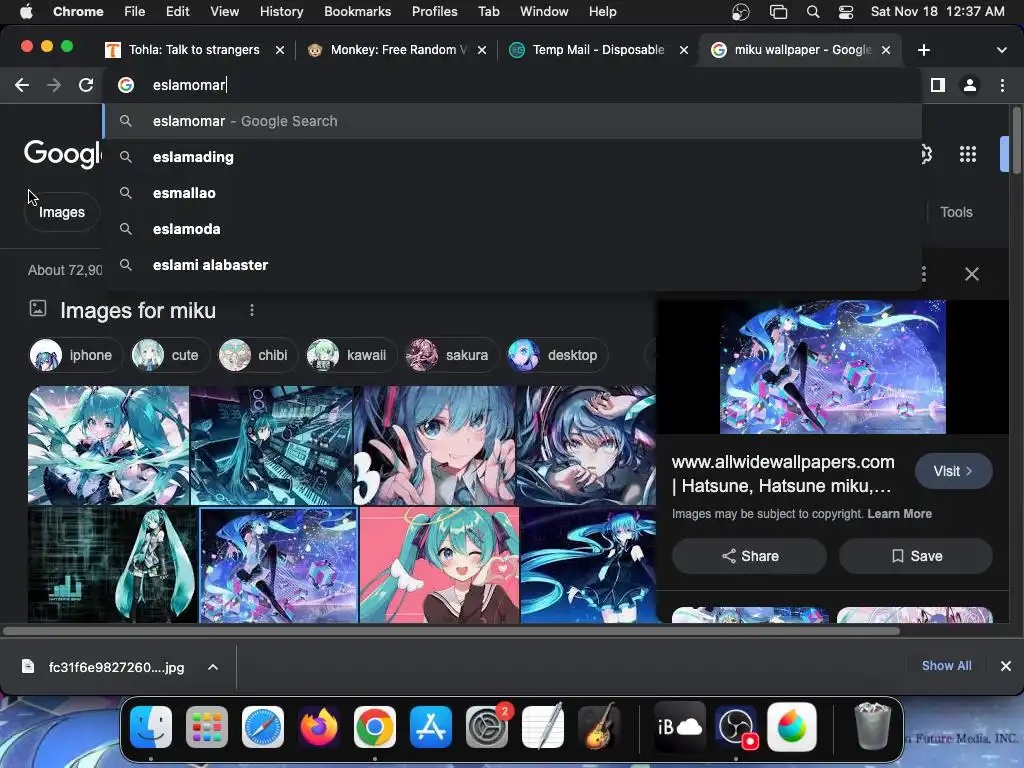Open macOS Control Center icon
The width and height of the screenshot is (1024, 768).
coord(845,12)
